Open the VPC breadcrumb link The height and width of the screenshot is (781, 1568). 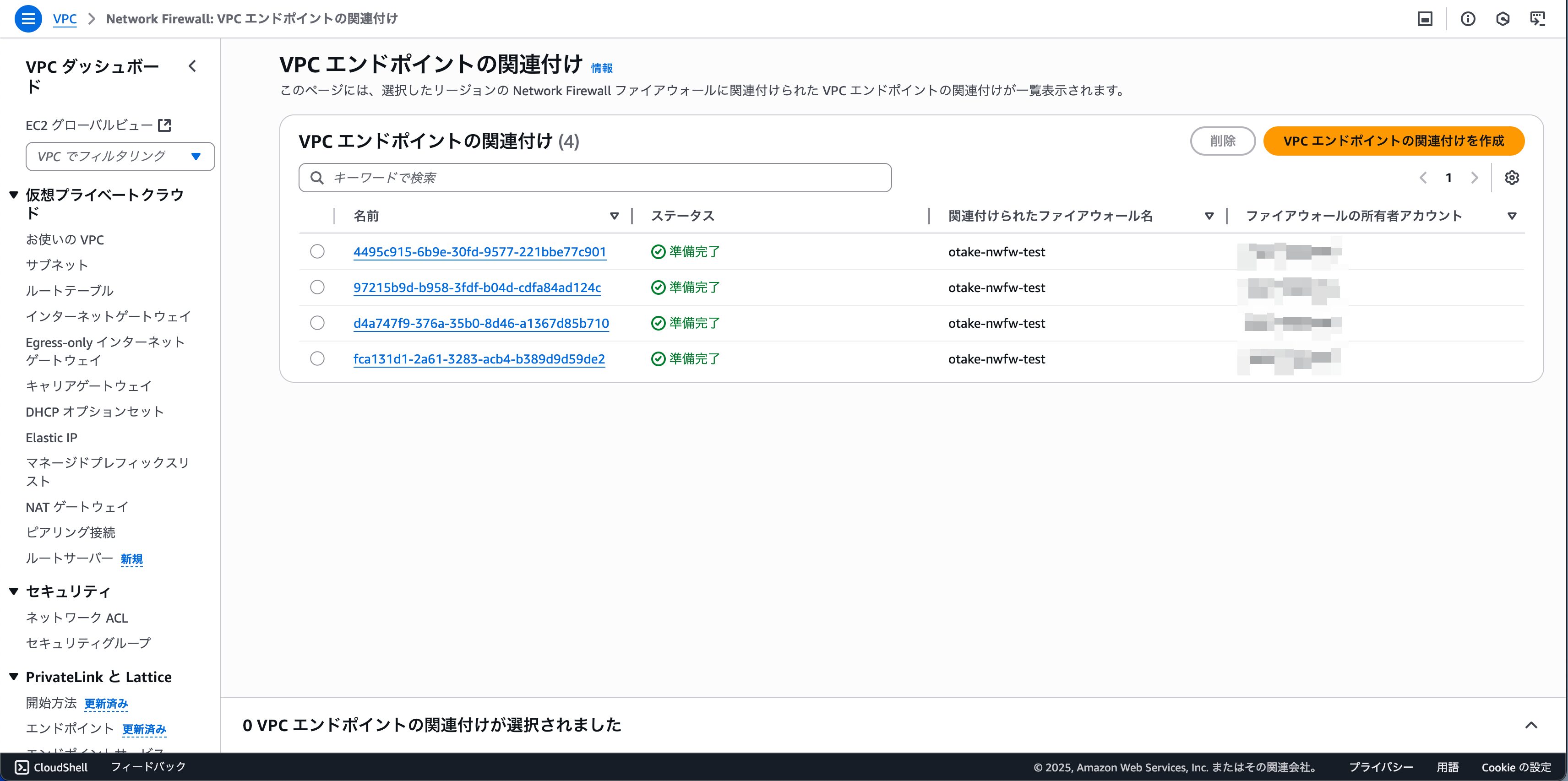(x=65, y=19)
